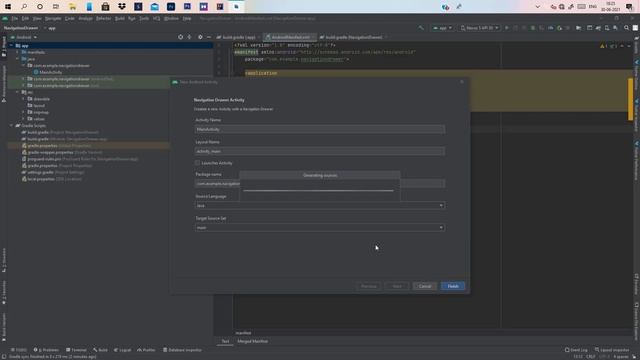Open the Analyze menu
Viewport: 640px width, 360px height.
tap(85, 18)
